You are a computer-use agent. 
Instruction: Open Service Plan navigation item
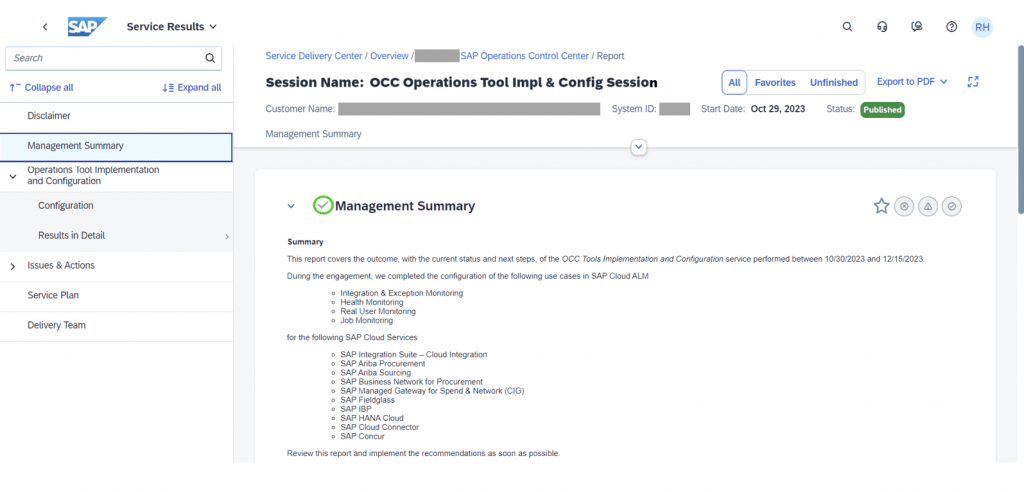click(116, 295)
